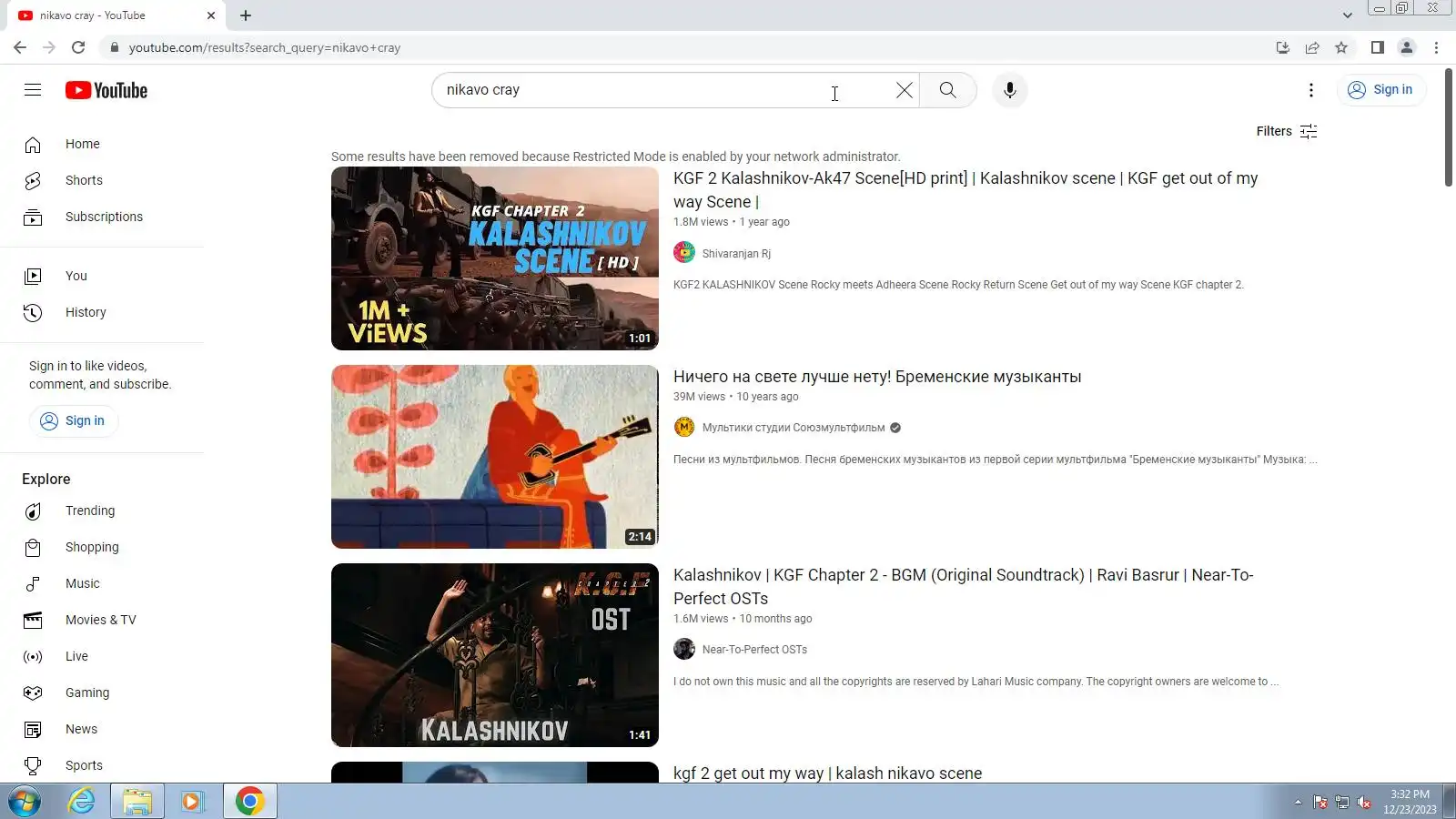1456x819 pixels.
Task: Visit the Shivaranjan Rj channel name
Action: pyautogui.click(x=736, y=254)
